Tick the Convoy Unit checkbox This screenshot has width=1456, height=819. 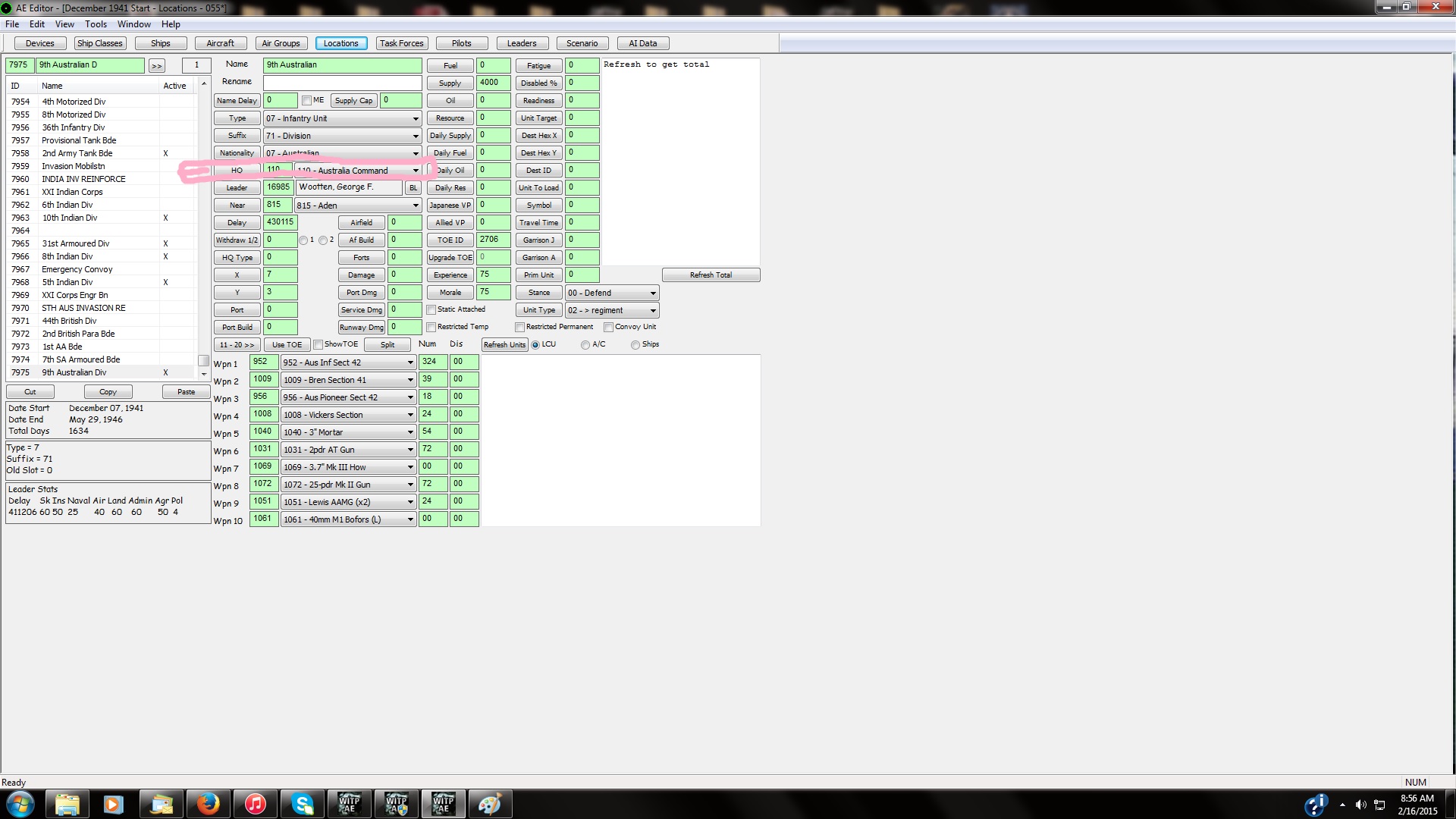pyautogui.click(x=608, y=327)
